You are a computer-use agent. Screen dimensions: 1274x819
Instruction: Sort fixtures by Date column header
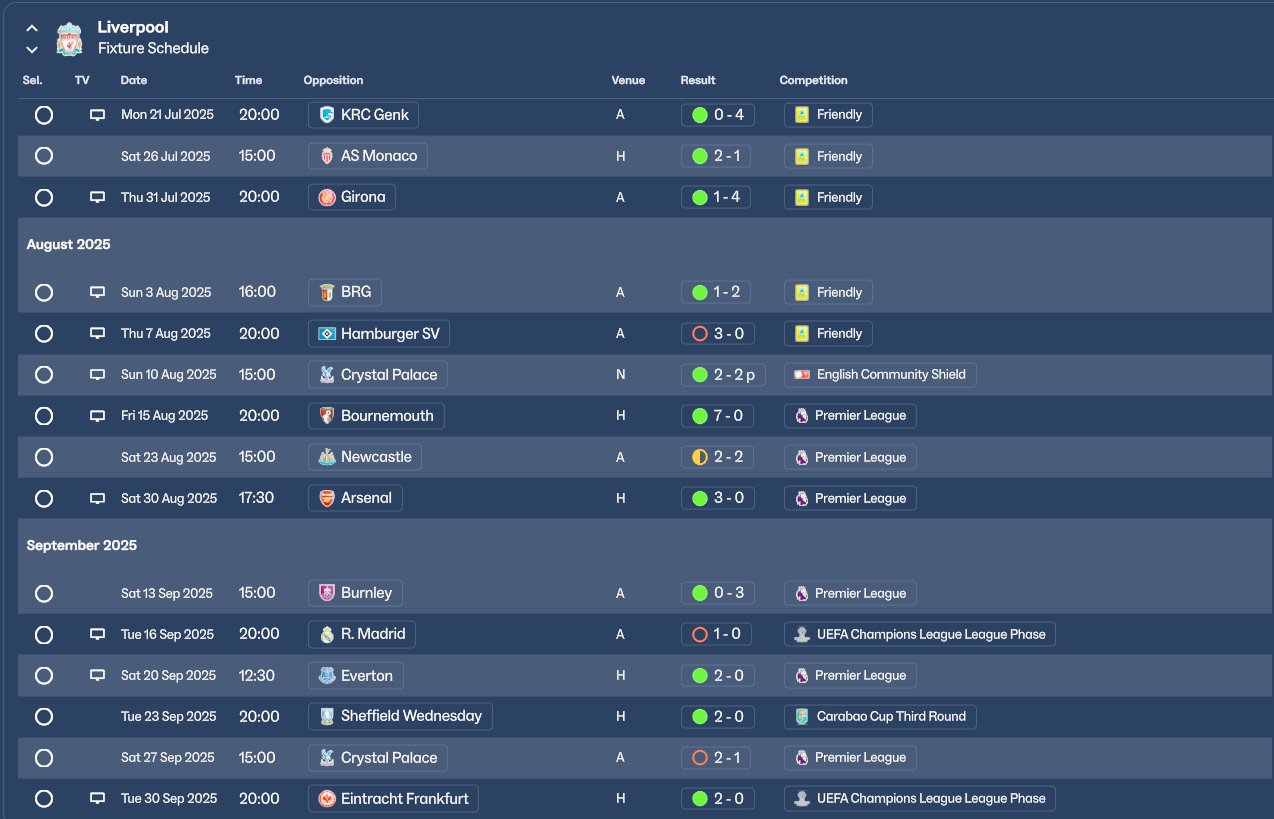coord(134,80)
